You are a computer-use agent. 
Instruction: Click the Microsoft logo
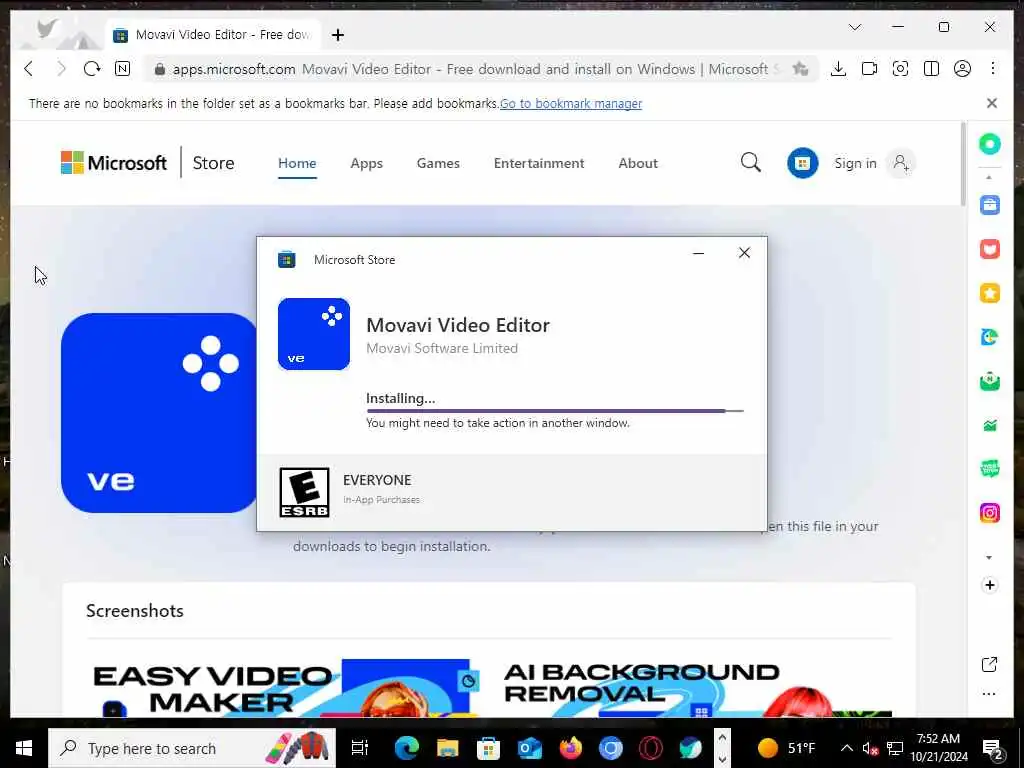(114, 163)
